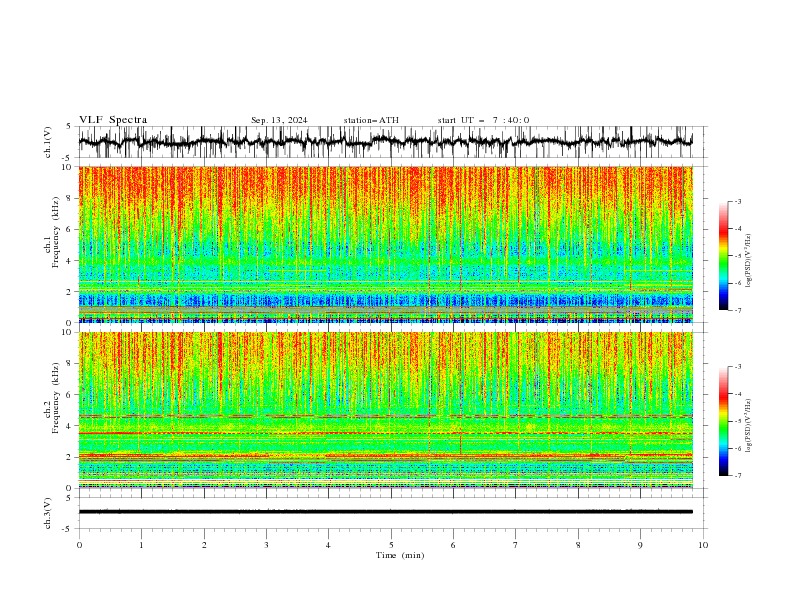
Task: Click the "ch.3(V)" waveform axis label
Action: pos(48,513)
